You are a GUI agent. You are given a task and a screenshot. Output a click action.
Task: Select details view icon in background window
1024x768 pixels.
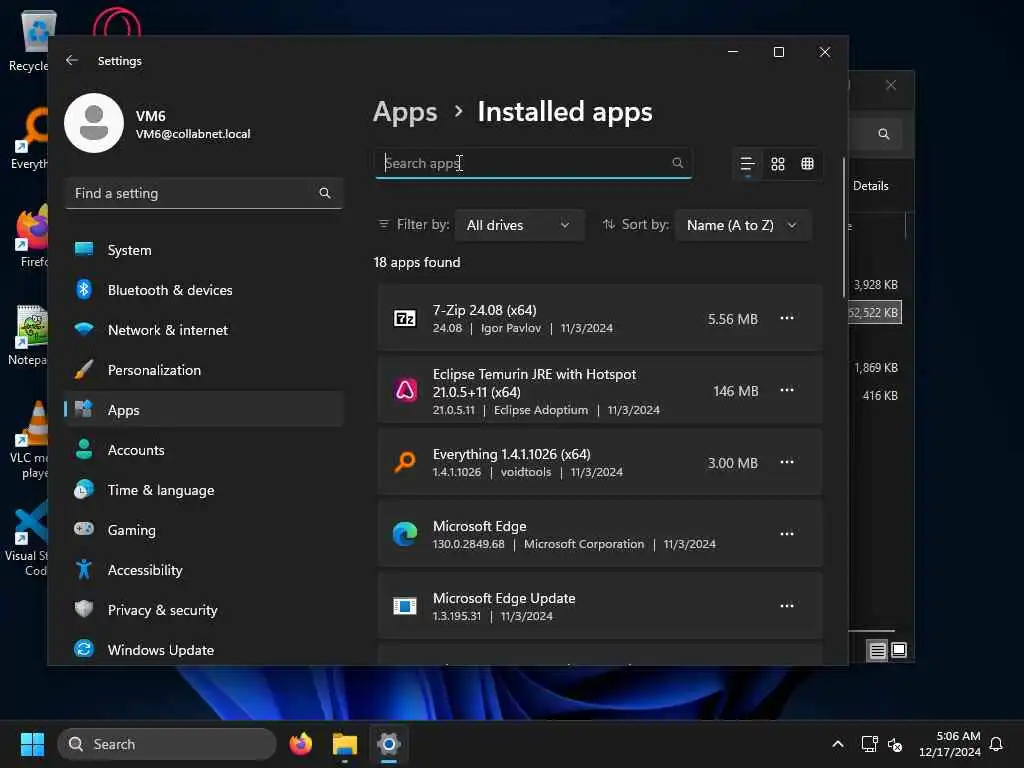click(x=877, y=650)
